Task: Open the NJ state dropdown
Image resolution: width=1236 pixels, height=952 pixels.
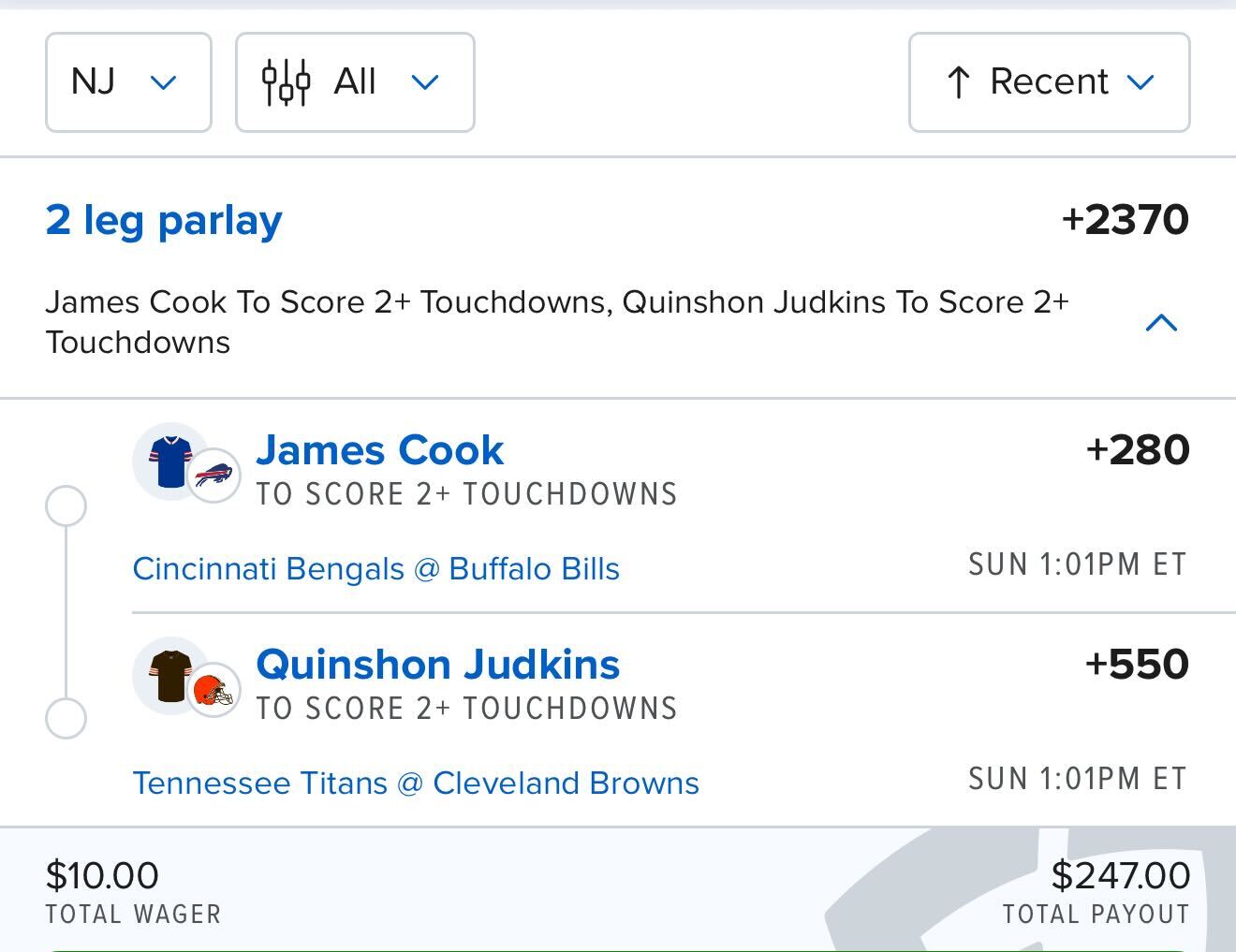Action: point(128,82)
